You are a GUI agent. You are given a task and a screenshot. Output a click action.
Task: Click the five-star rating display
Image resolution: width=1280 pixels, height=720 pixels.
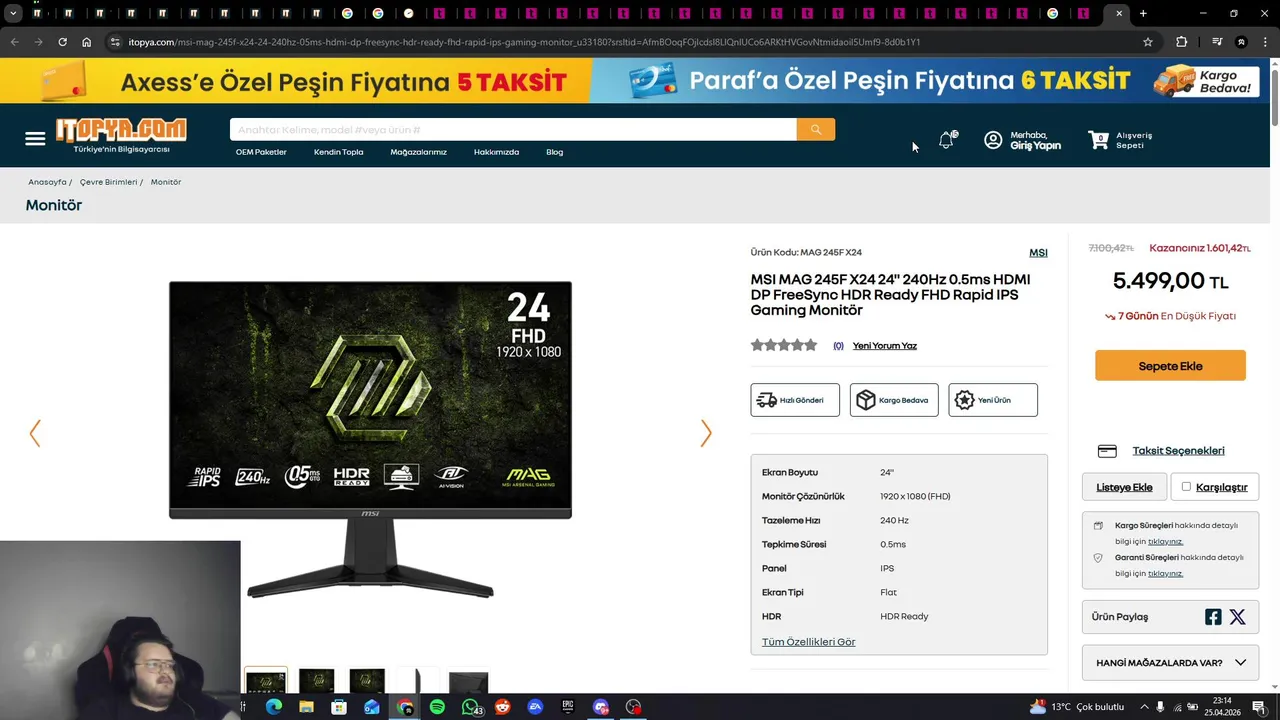784,345
